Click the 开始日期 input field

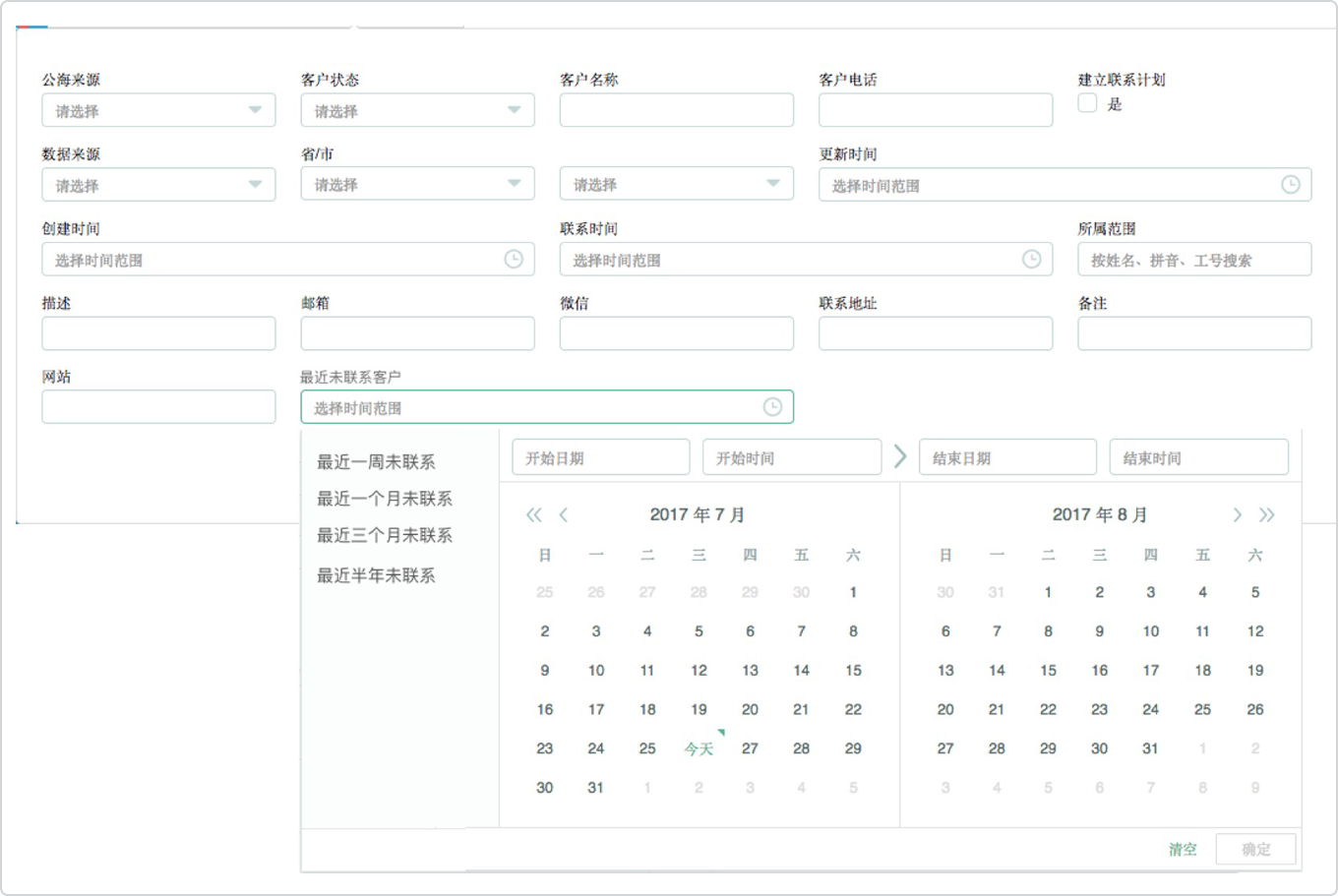[600, 457]
